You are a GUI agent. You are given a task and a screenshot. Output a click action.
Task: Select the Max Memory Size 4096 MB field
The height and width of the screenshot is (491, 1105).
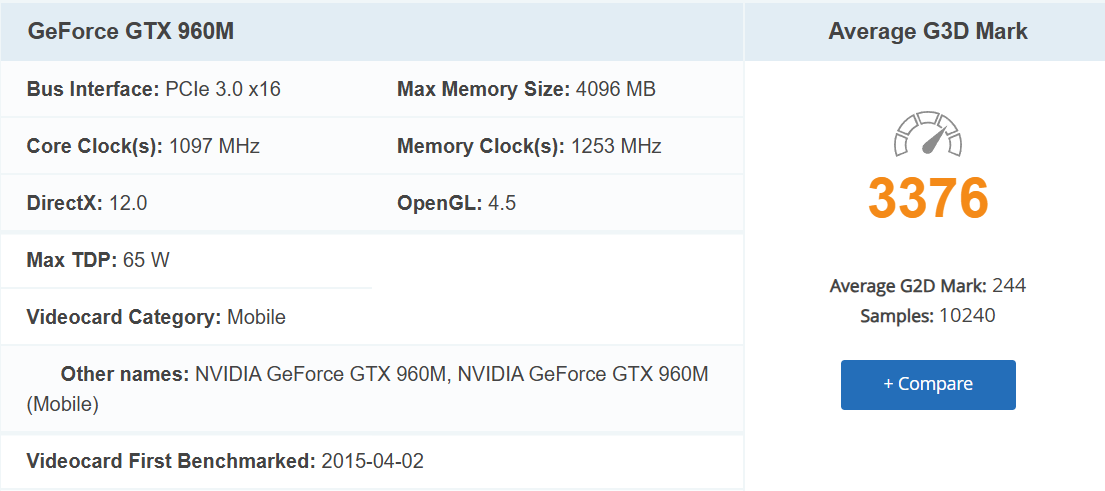point(526,89)
